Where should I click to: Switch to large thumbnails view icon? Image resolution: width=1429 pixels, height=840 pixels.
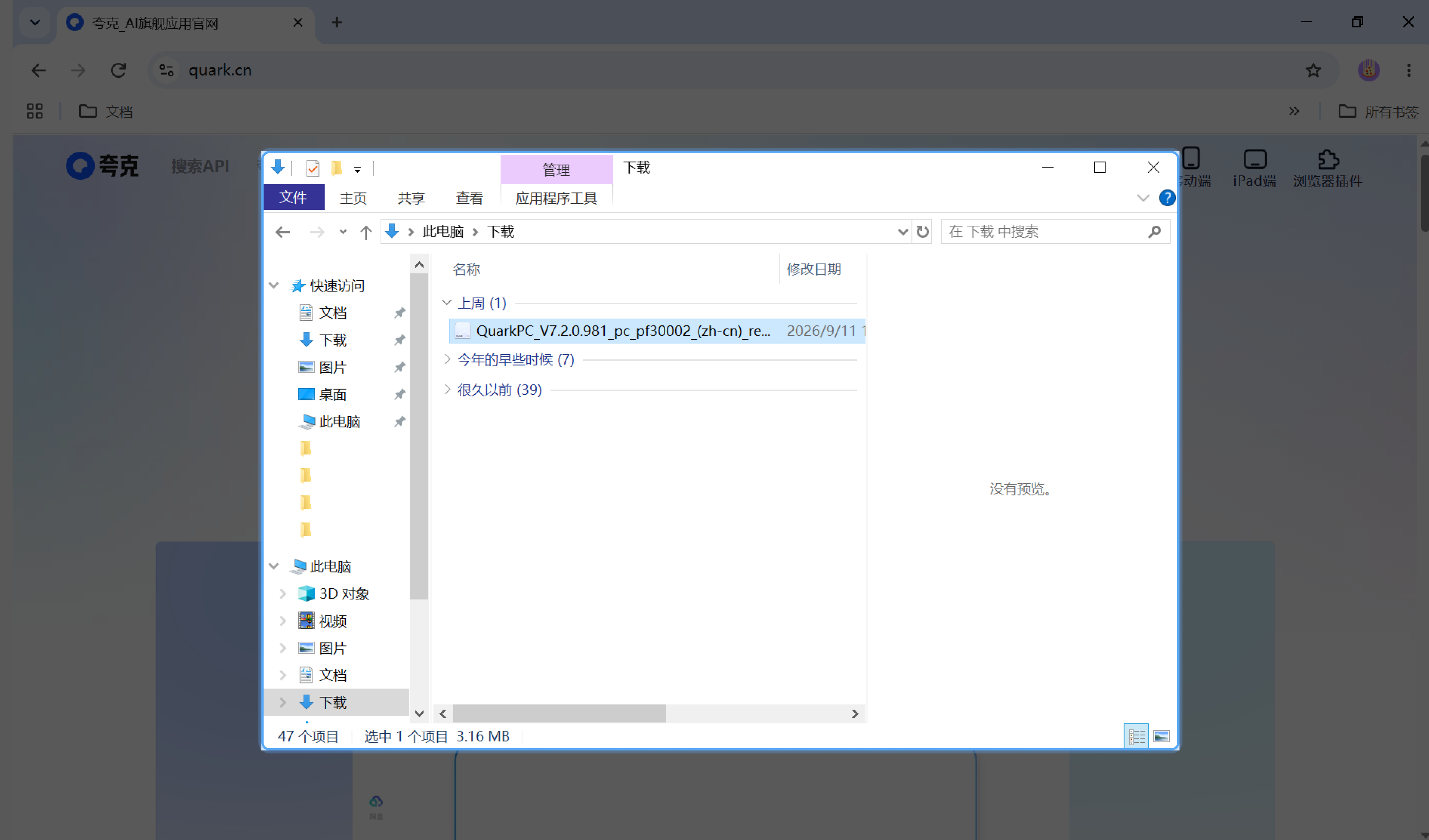click(x=1161, y=736)
